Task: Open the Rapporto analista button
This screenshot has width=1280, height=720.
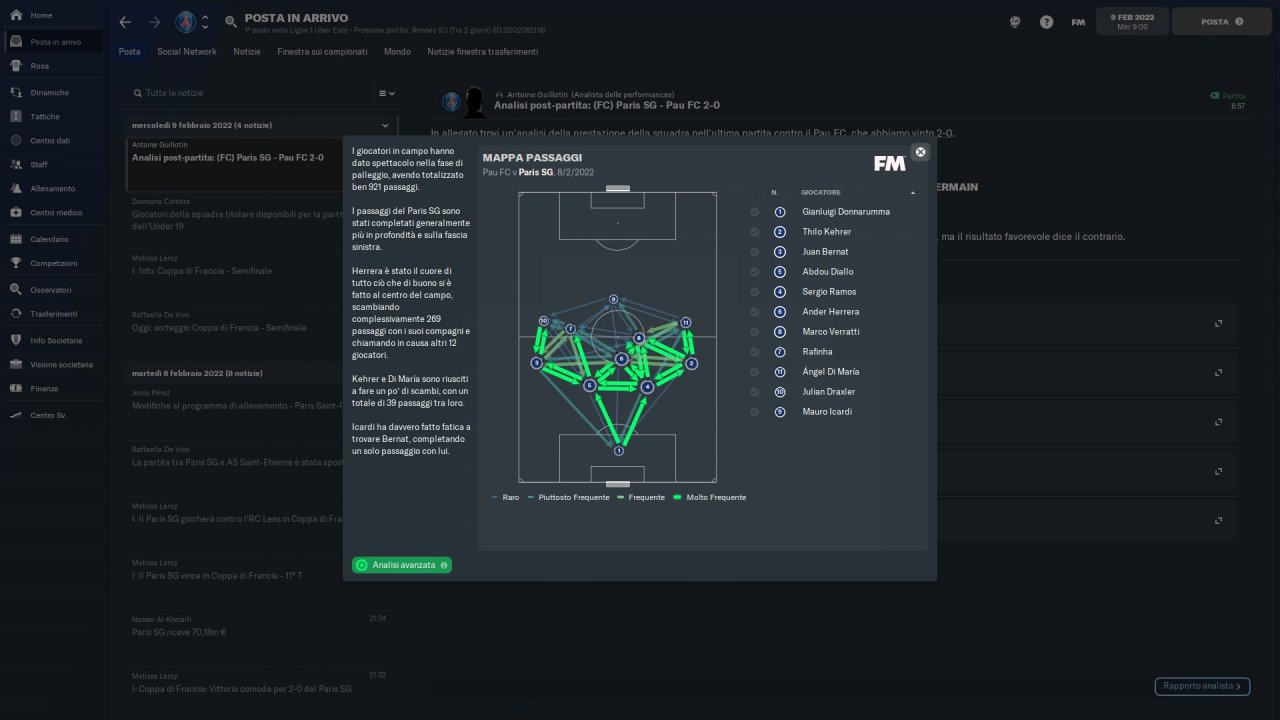Action: coord(1202,686)
